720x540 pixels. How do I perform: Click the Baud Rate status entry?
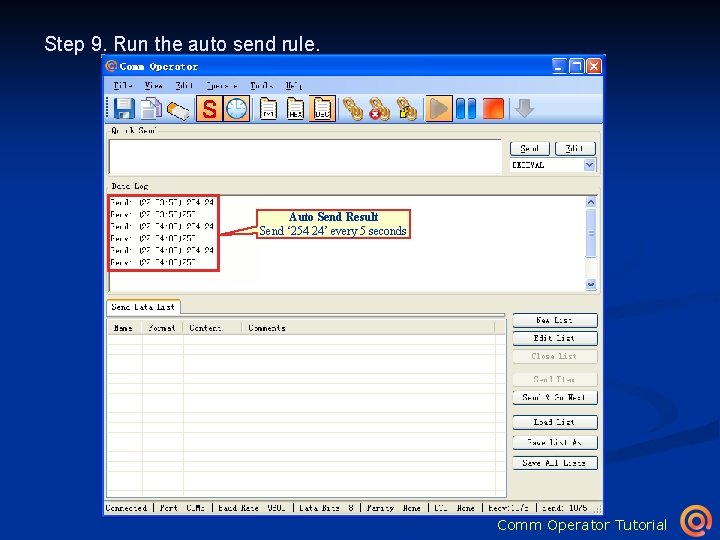[252, 508]
